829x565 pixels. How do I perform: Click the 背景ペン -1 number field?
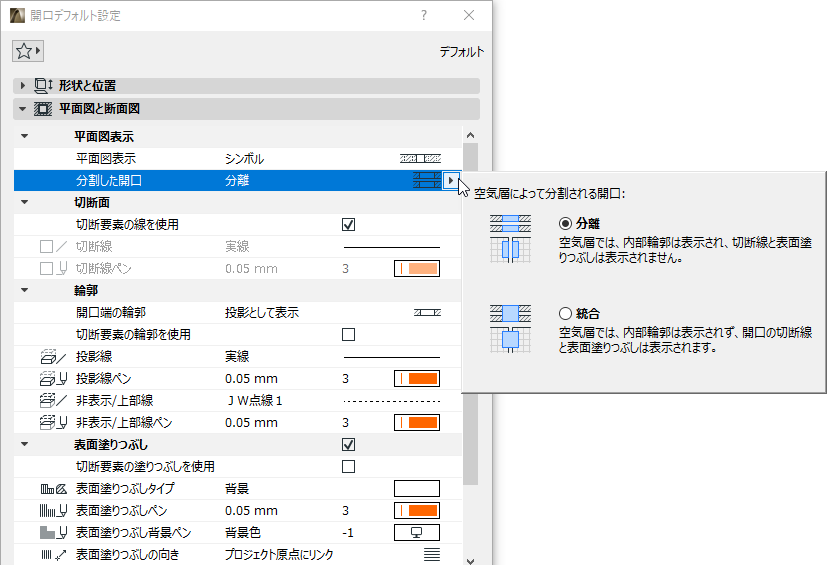[x=347, y=533]
